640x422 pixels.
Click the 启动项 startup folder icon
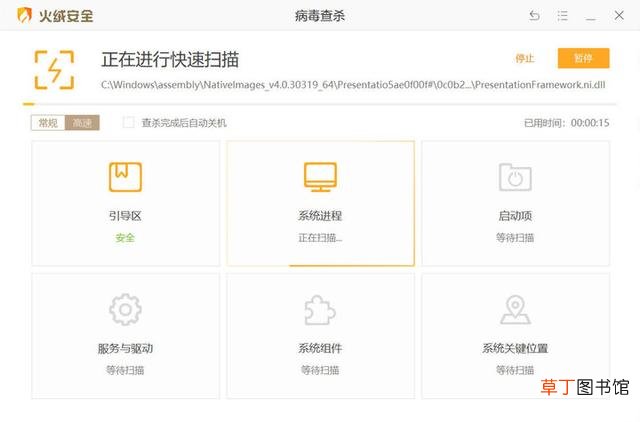[x=515, y=177]
